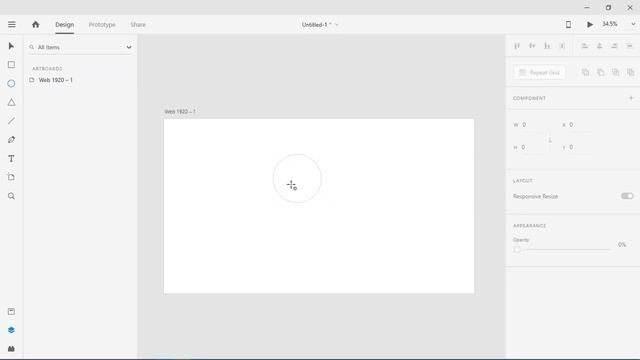Add a component with plus icon
Screen dimensions: 640x360
[631, 98]
